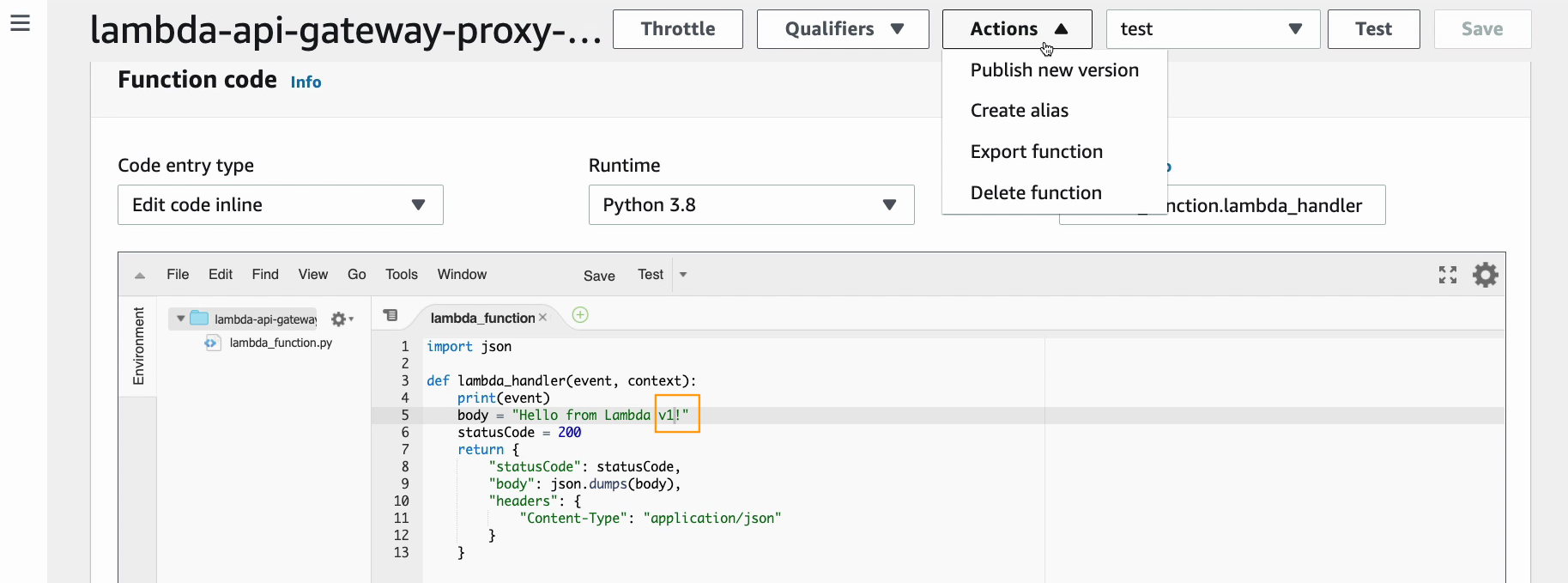Open the hamburger navigation menu
1568x583 pixels.
20,23
